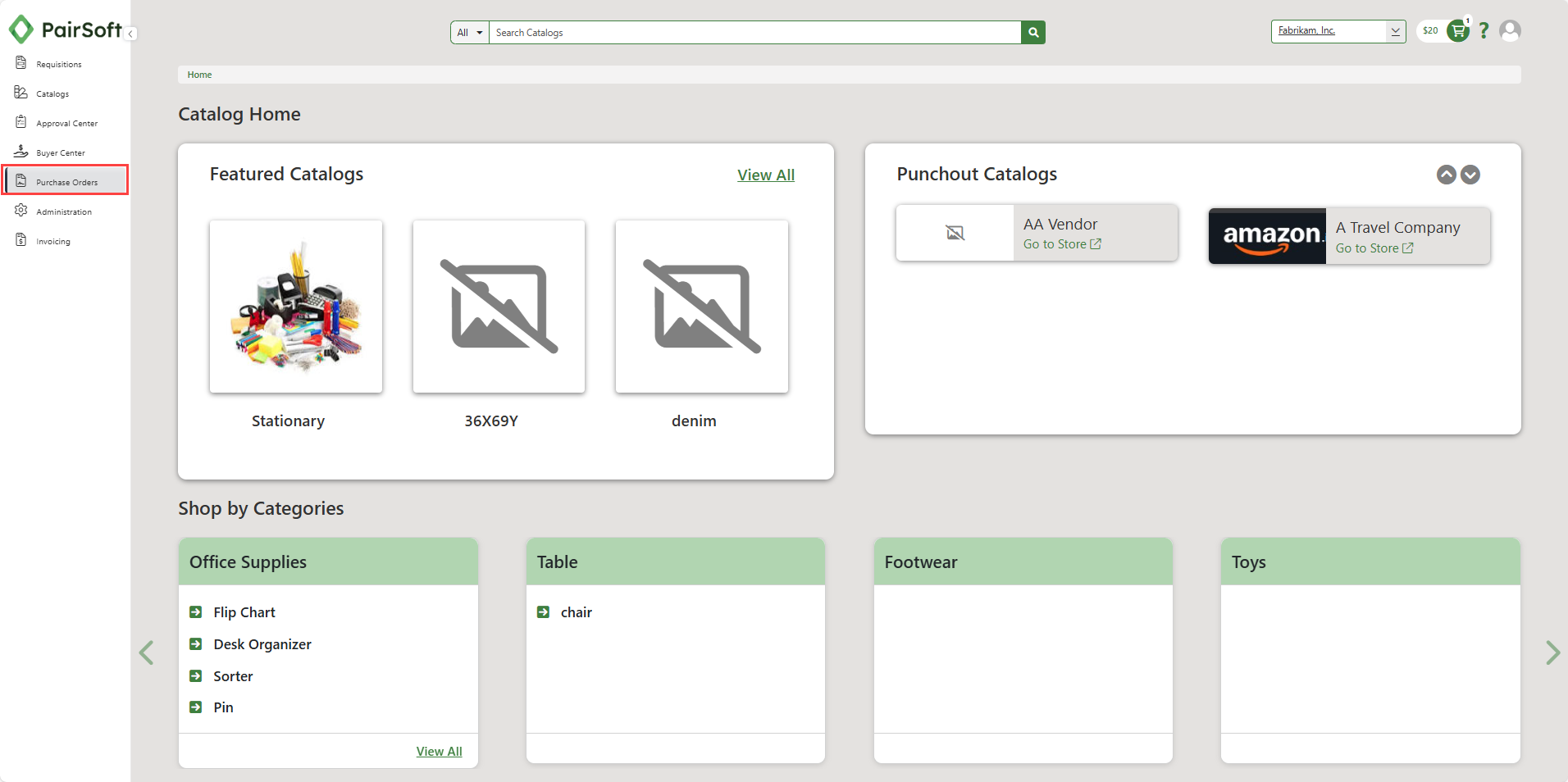Collapse the sidebar with the chevron
The width and height of the screenshot is (1568, 782).
point(131,34)
